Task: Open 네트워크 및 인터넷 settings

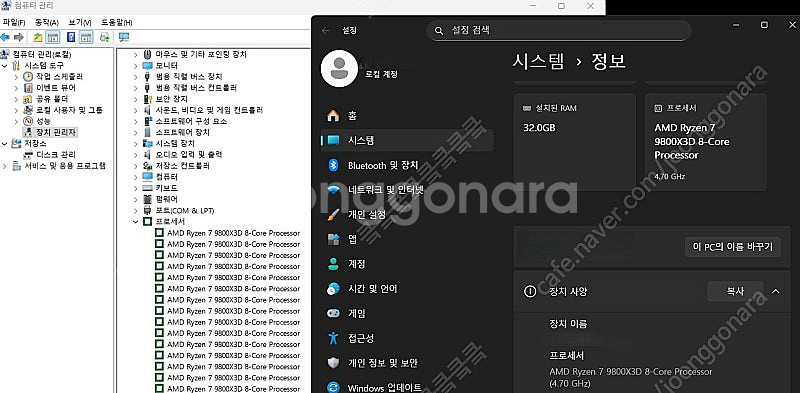Action: (x=407, y=190)
